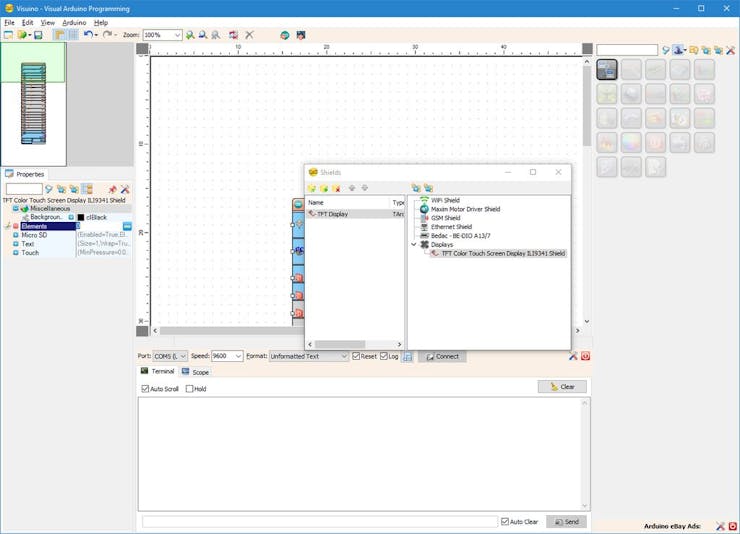The width and height of the screenshot is (740, 534).
Task: Click the black clBlack color swatch
Action: (x=81, y=217)
